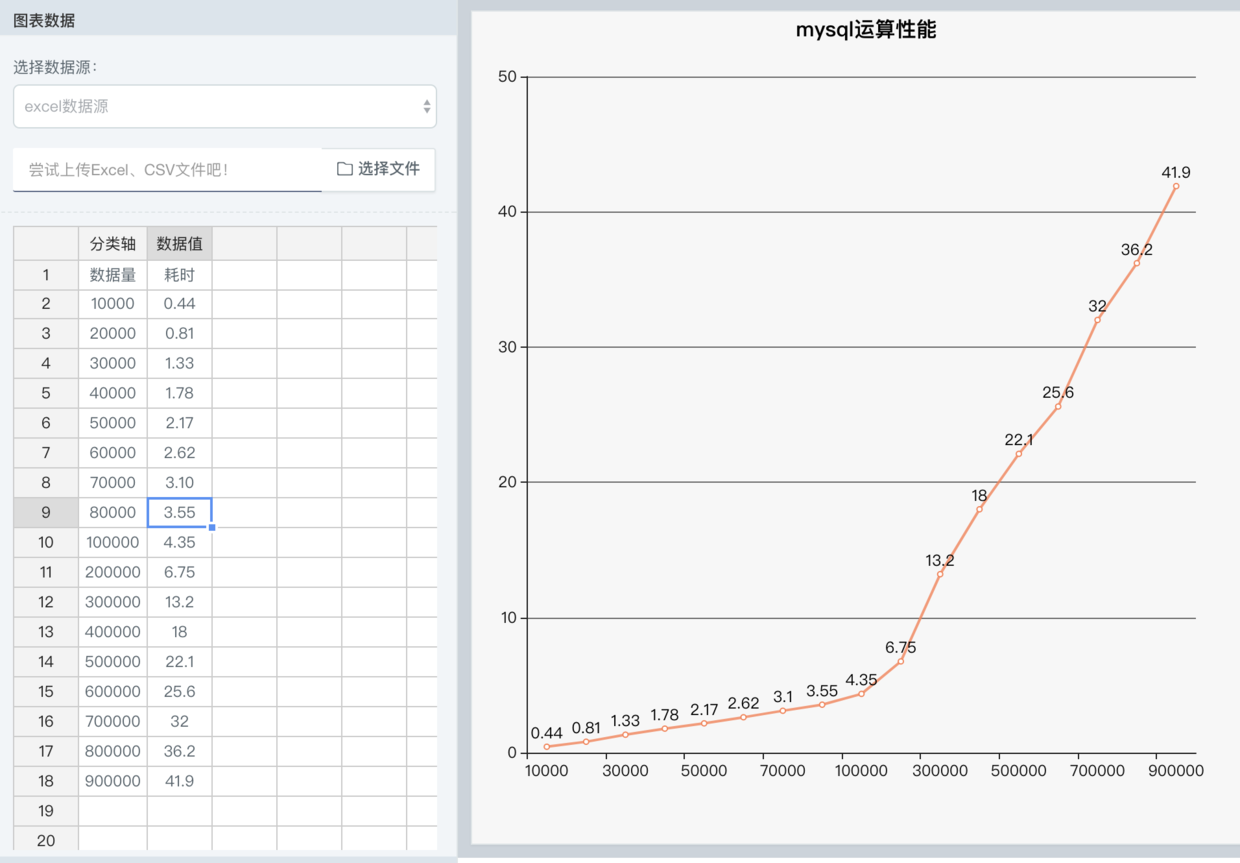Viewport: 1240px width, 863px height.
Task: Select cell with value 25.6 in the table
Action: point(179,691)
